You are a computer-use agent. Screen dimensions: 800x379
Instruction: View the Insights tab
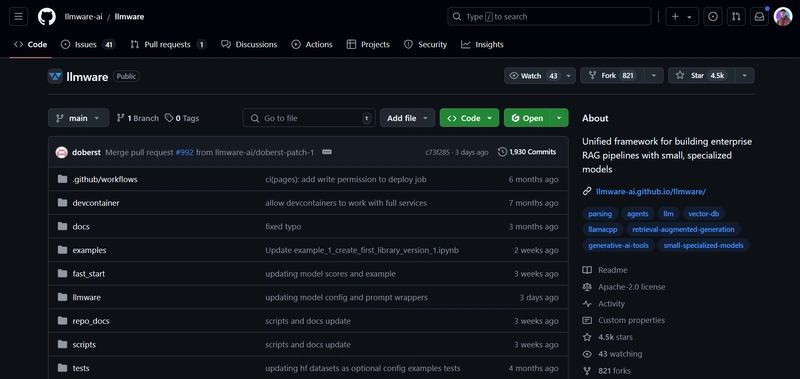tap(482, 44)
